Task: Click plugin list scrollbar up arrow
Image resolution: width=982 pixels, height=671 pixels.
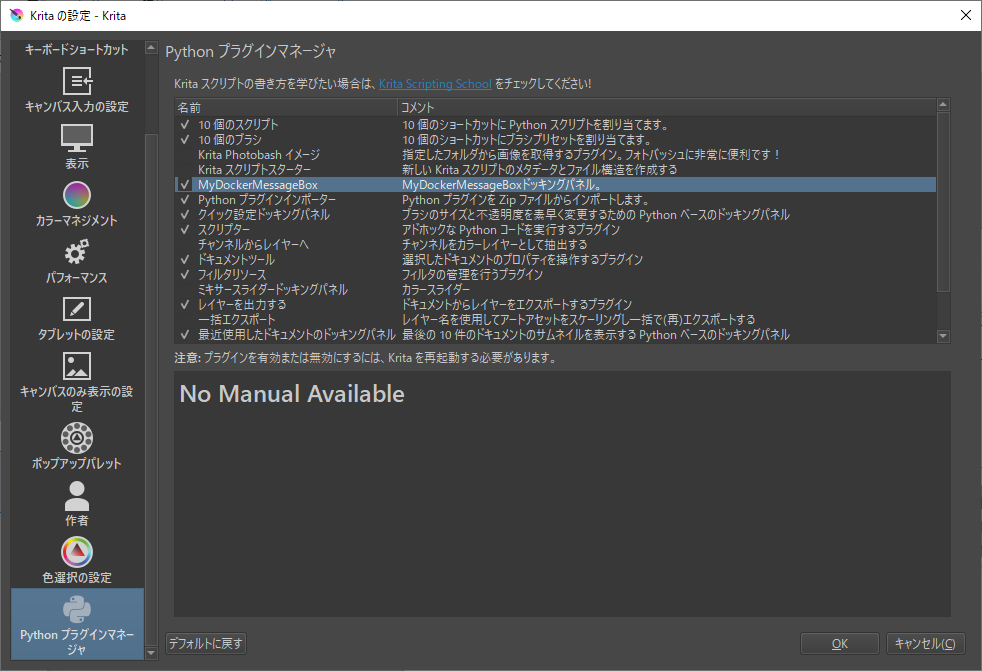Action: point(943,105)
